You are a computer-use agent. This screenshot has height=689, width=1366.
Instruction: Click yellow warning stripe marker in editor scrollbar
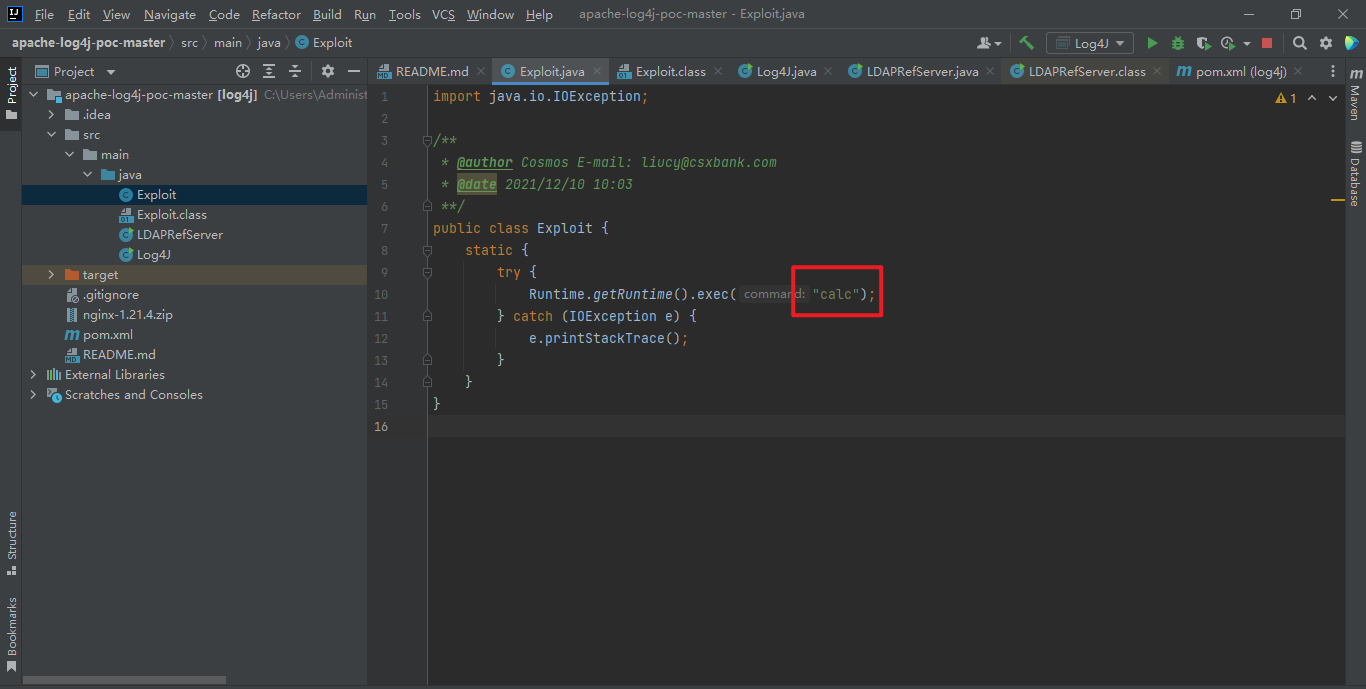click(1338, 201)
